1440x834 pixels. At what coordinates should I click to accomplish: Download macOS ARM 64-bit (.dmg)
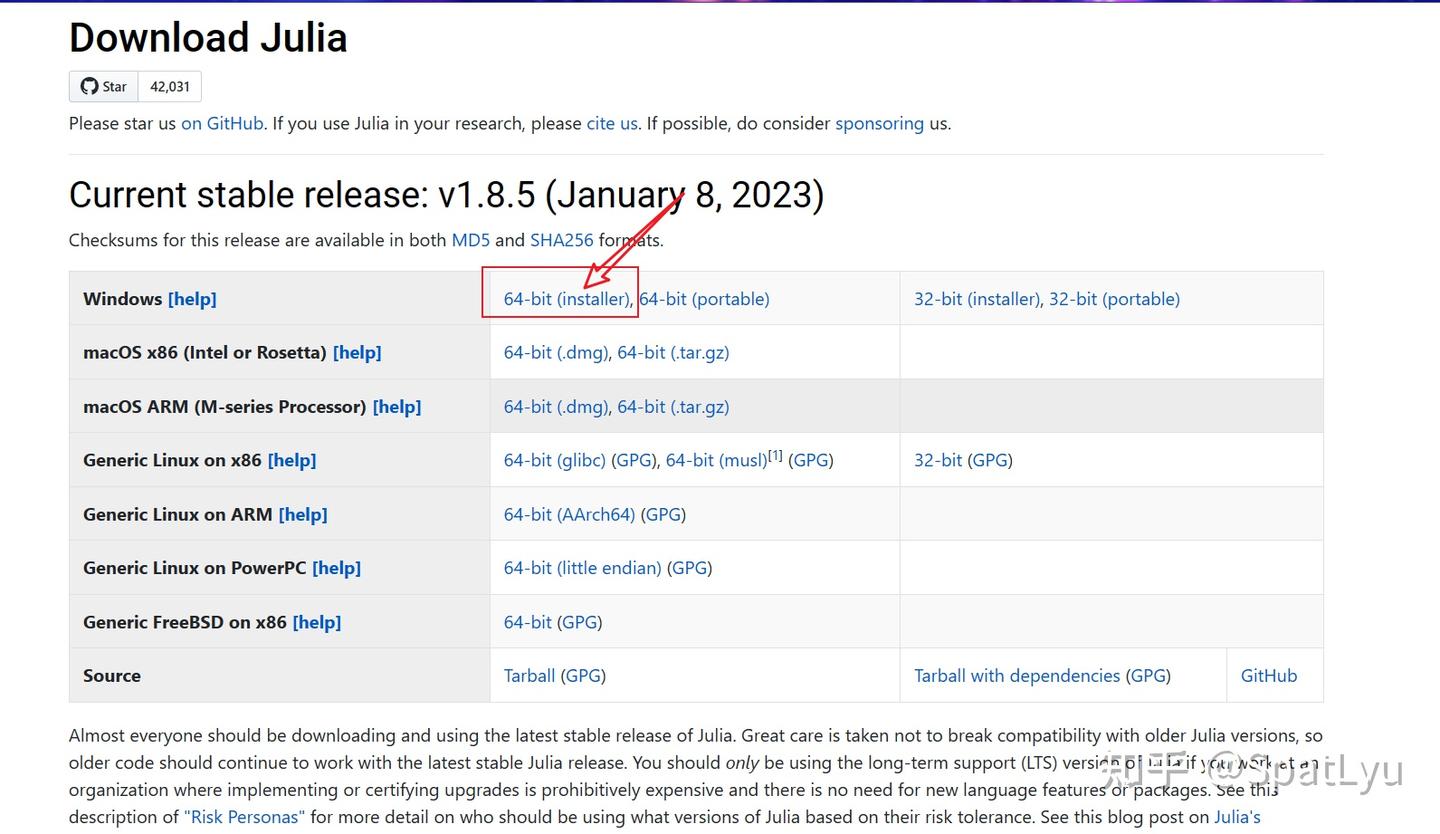(556, 407)
